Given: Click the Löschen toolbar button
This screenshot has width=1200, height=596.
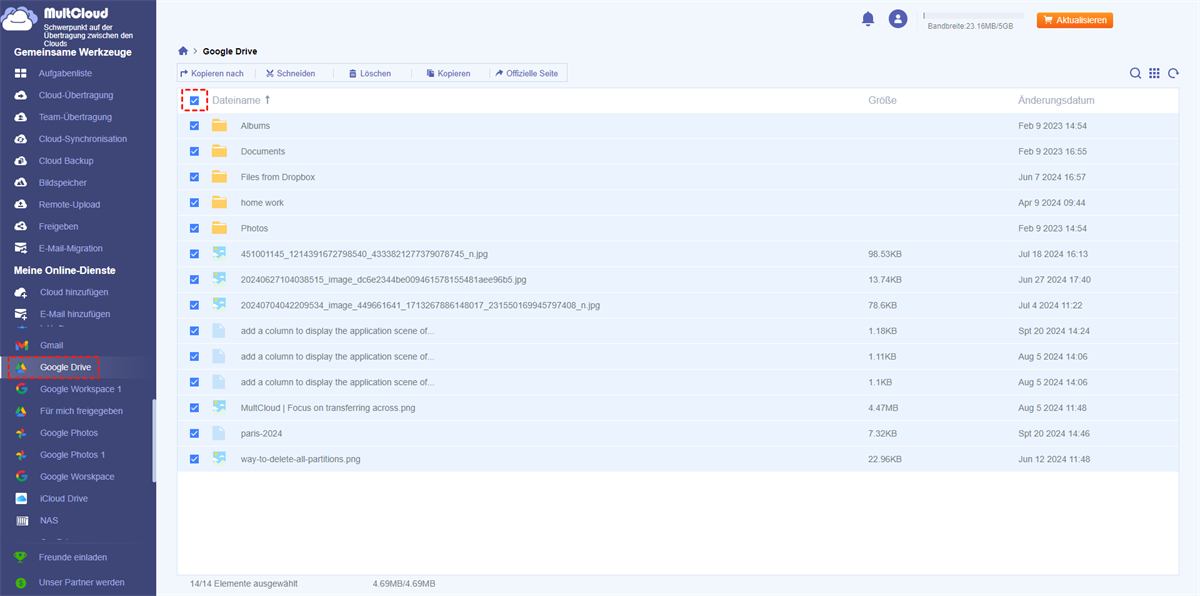Looking at the screenshot, I should [x=369, y=73].
